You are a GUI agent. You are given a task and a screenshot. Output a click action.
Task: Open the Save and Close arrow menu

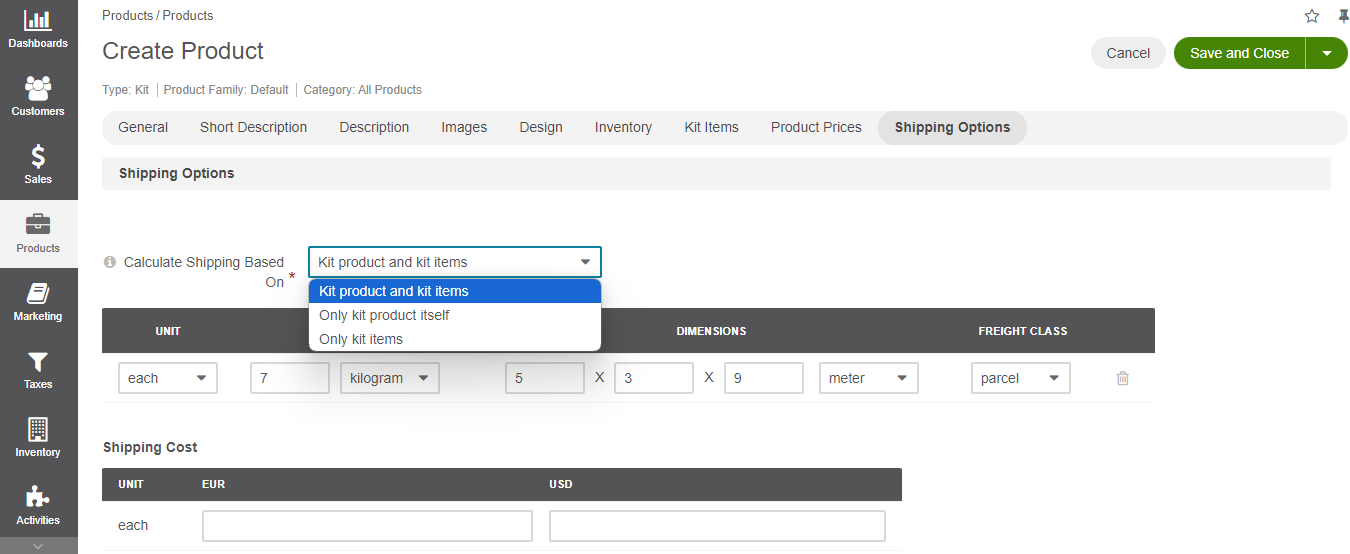1327,53
